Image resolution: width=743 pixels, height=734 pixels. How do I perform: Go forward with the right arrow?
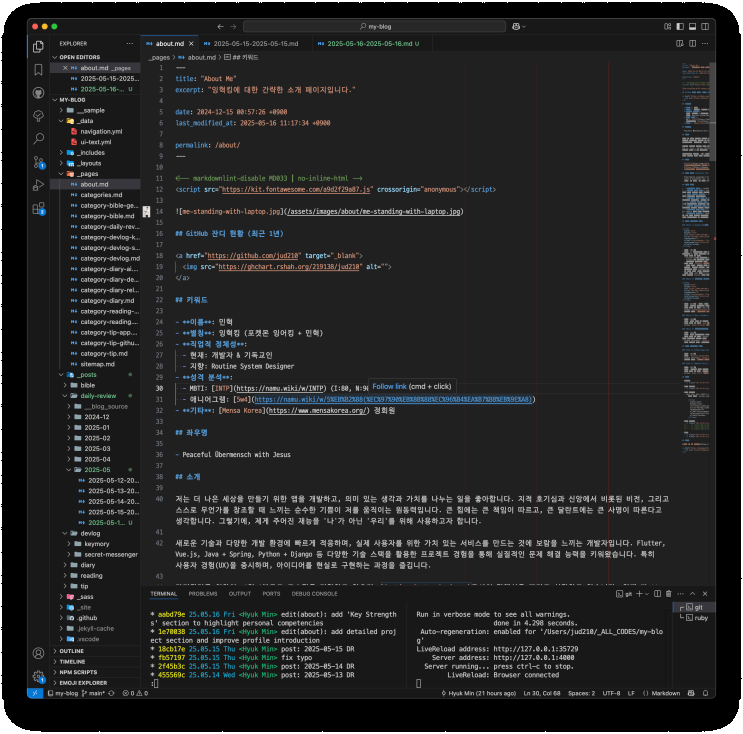(x=233, y=27)
